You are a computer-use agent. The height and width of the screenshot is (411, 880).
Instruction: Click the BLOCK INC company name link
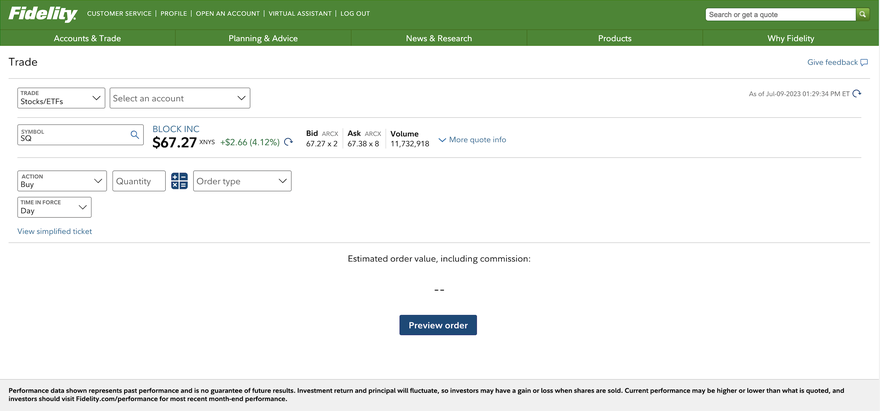click(176, 129)
